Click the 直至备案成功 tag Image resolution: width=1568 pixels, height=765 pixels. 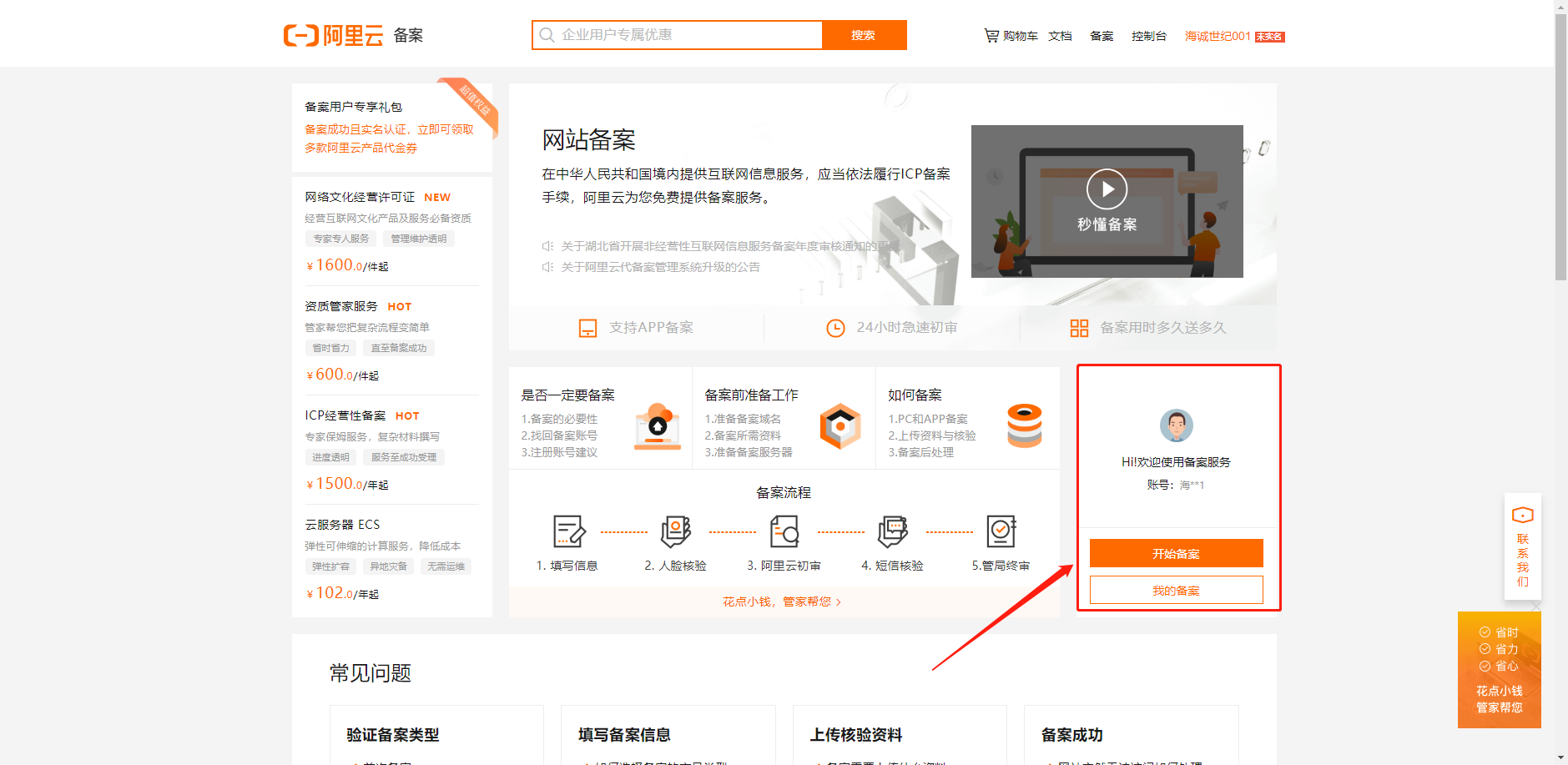pos(399,348)
